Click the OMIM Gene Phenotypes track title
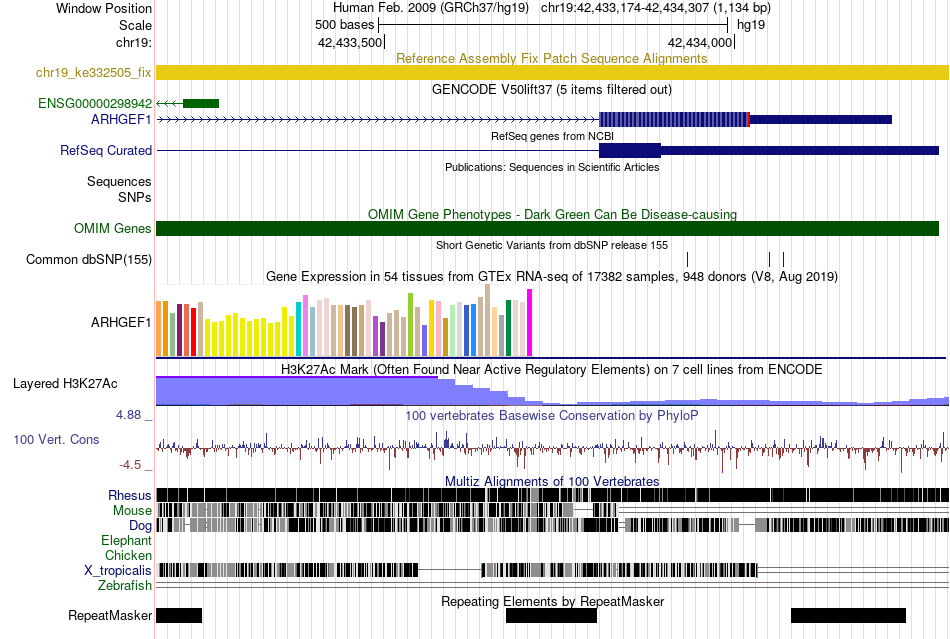The image size is (950, 639). pyautogui.click(x=552, y=214)
